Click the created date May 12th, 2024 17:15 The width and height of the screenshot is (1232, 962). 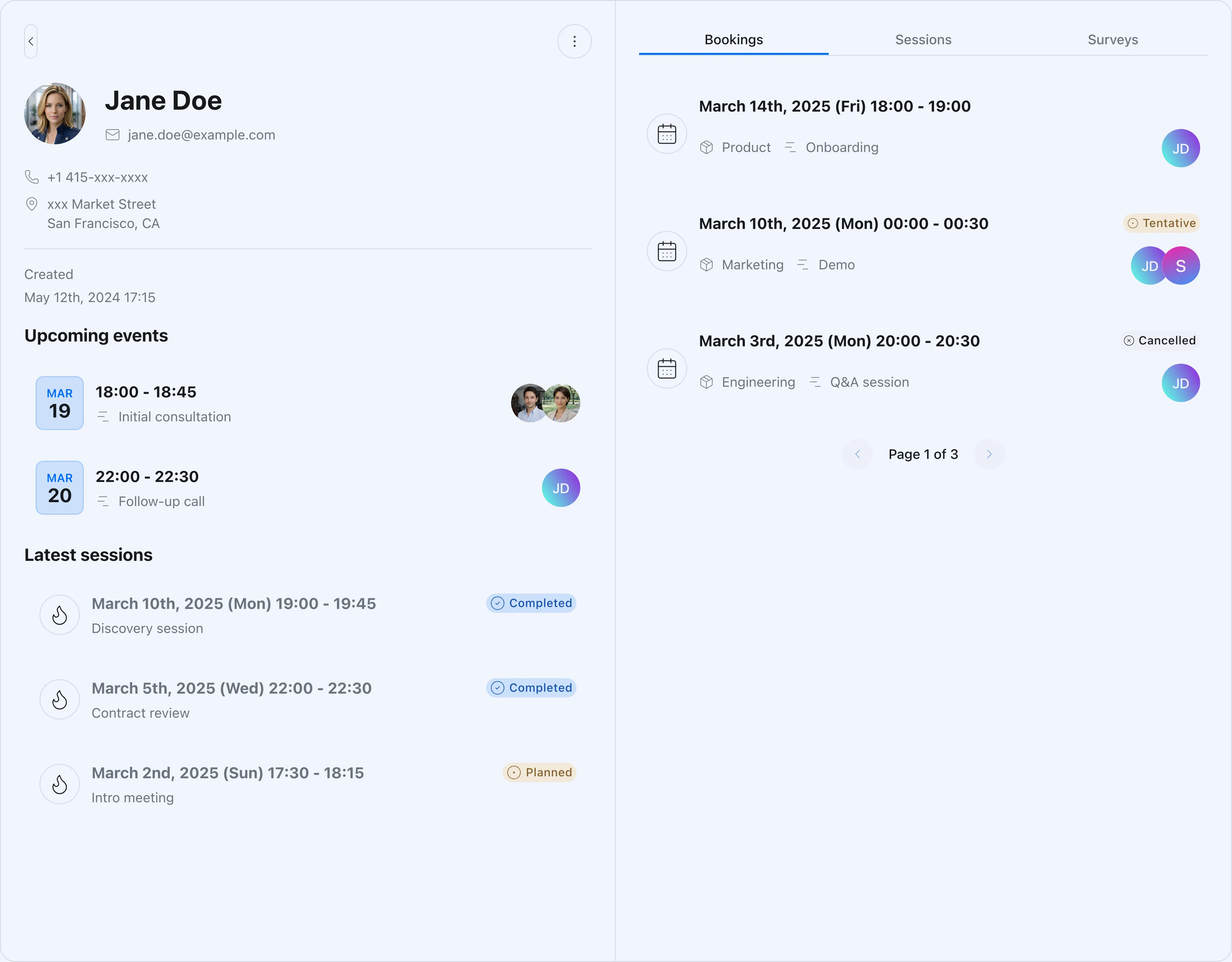point(90,297)
